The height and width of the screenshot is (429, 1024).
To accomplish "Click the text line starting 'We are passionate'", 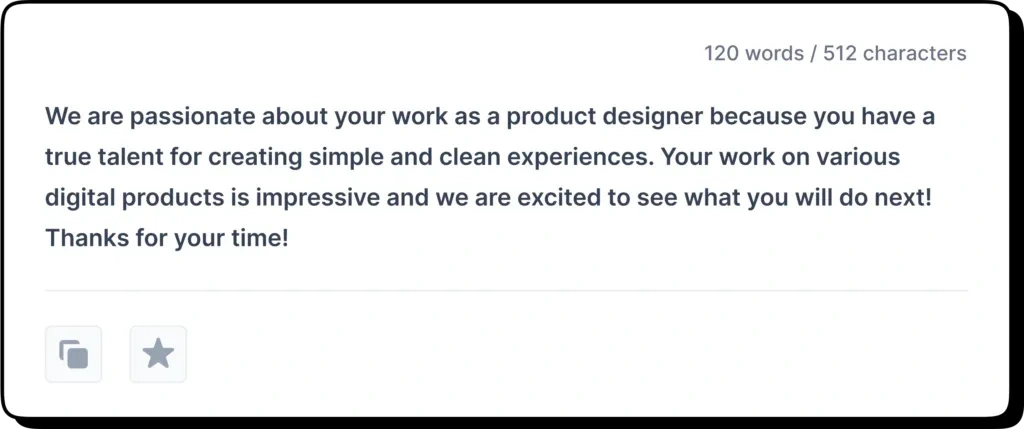I will tap(490, 116).
